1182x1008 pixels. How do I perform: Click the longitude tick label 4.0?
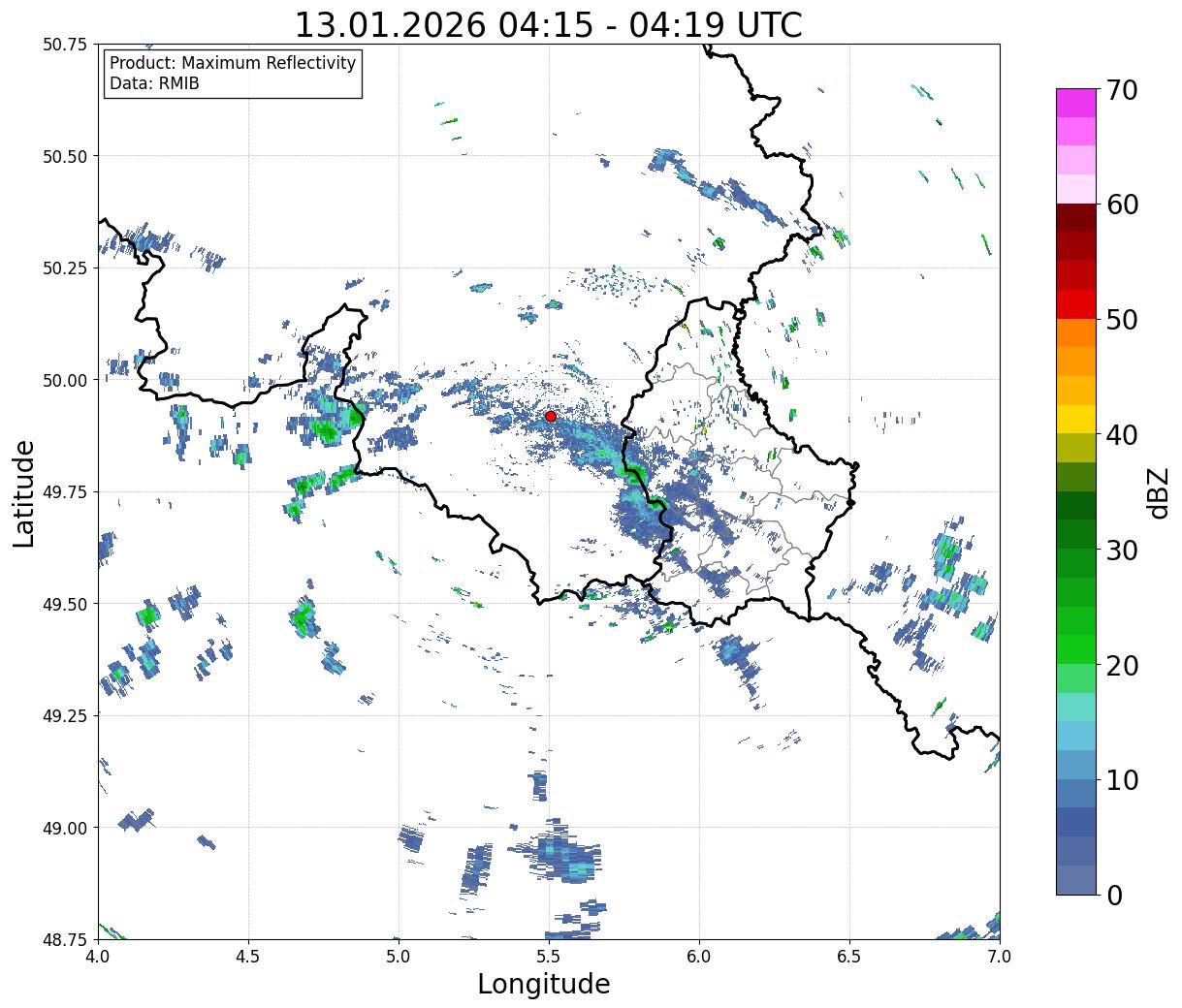(98, 957)
